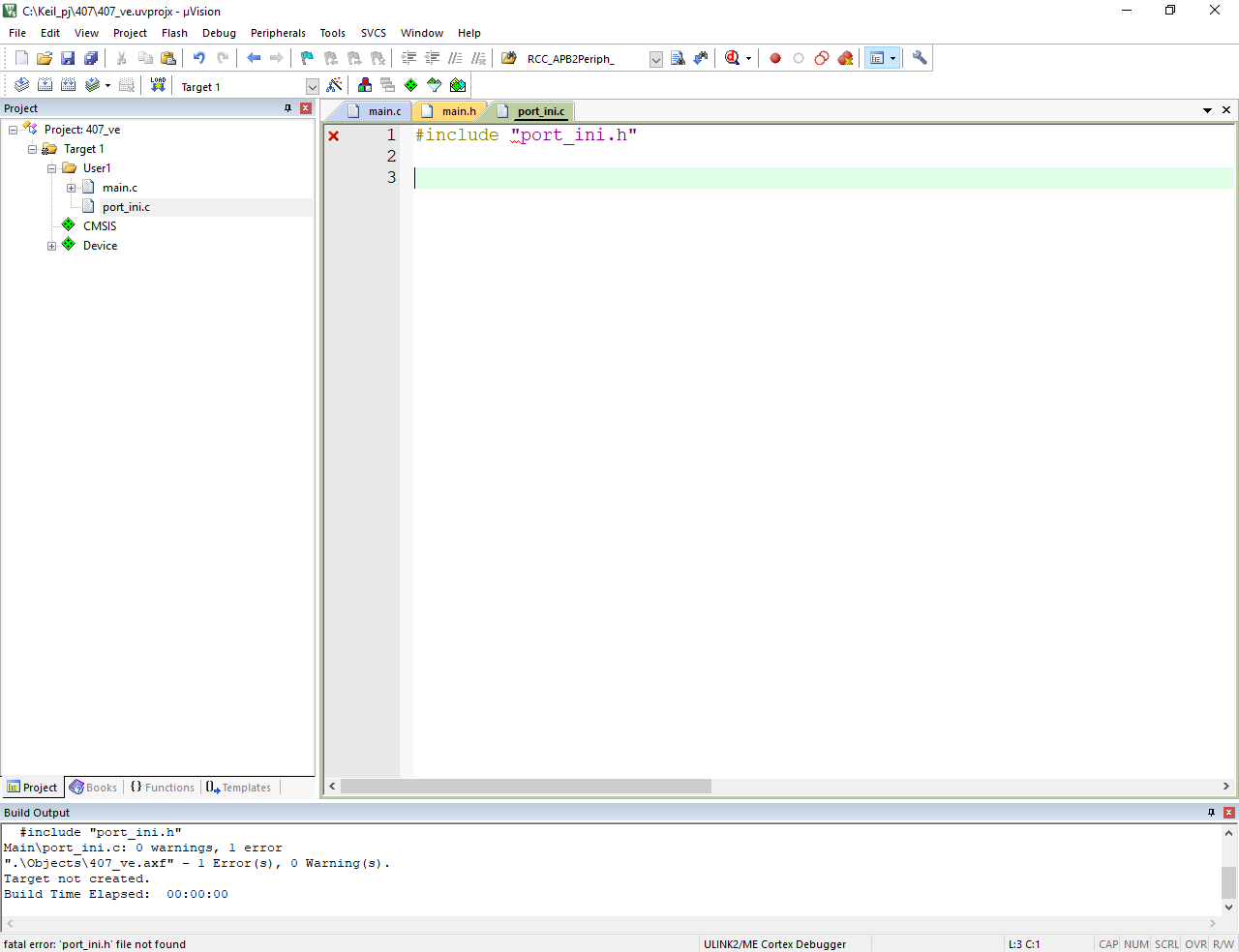
Task: Paste from clipboard using toolbar icon
Action: coord(168,58)
